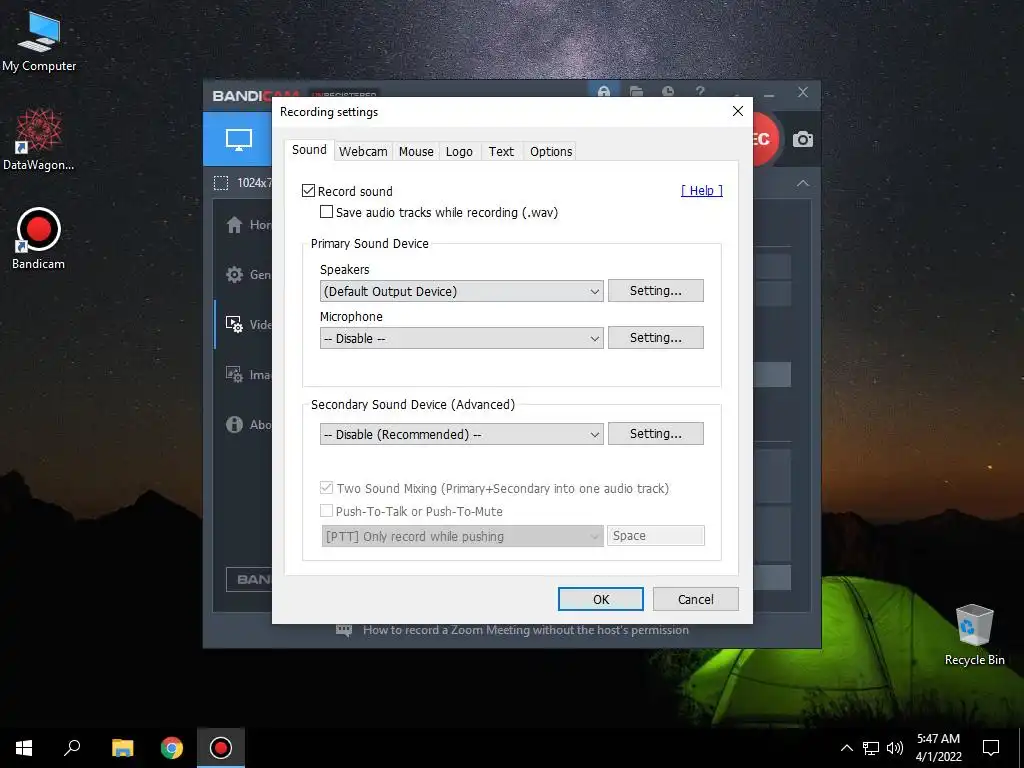Screen dimensions: 1024x768
Task: Select Bandicam screen recording mode monitor icon
Action: click(238, 139)
